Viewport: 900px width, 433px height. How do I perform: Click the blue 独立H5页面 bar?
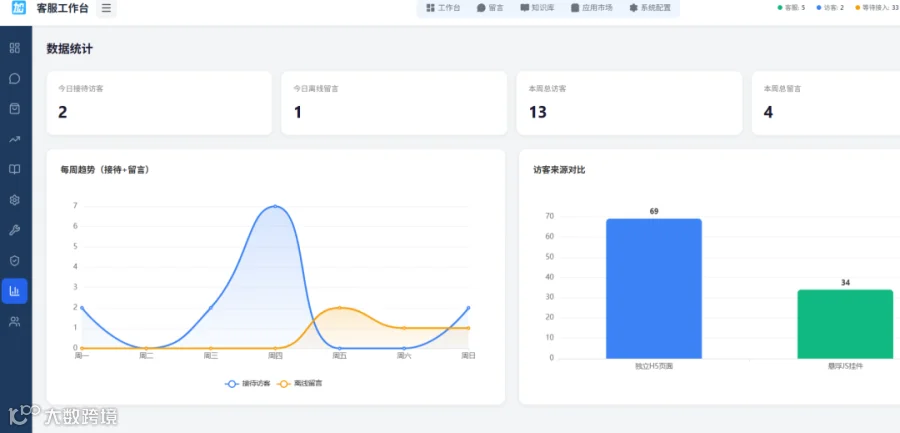[x=654, y=288]
